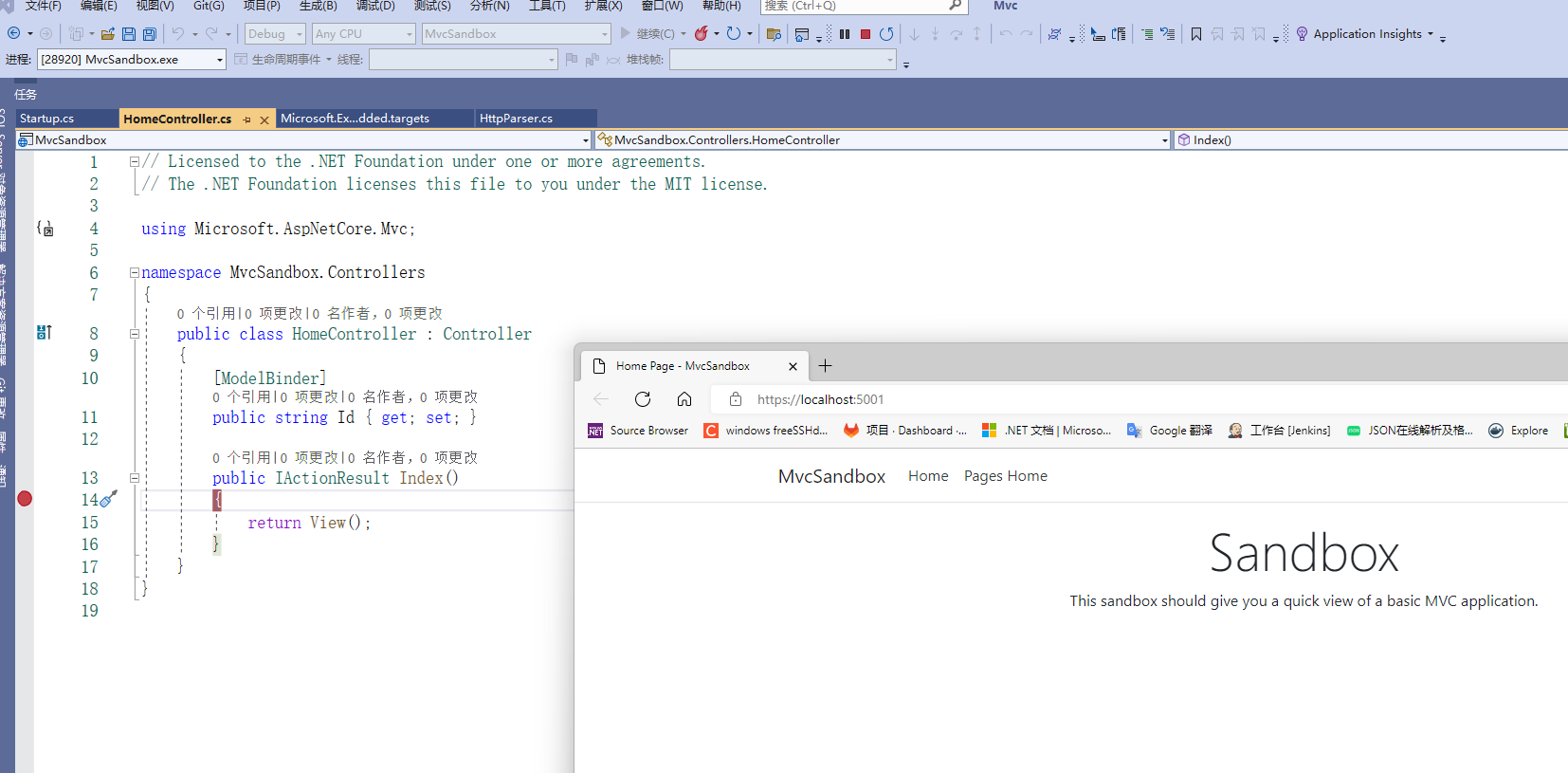The image size is (1568, 773).
Task: Click the Home link in the browser page
Action: [x=928, y=476]
